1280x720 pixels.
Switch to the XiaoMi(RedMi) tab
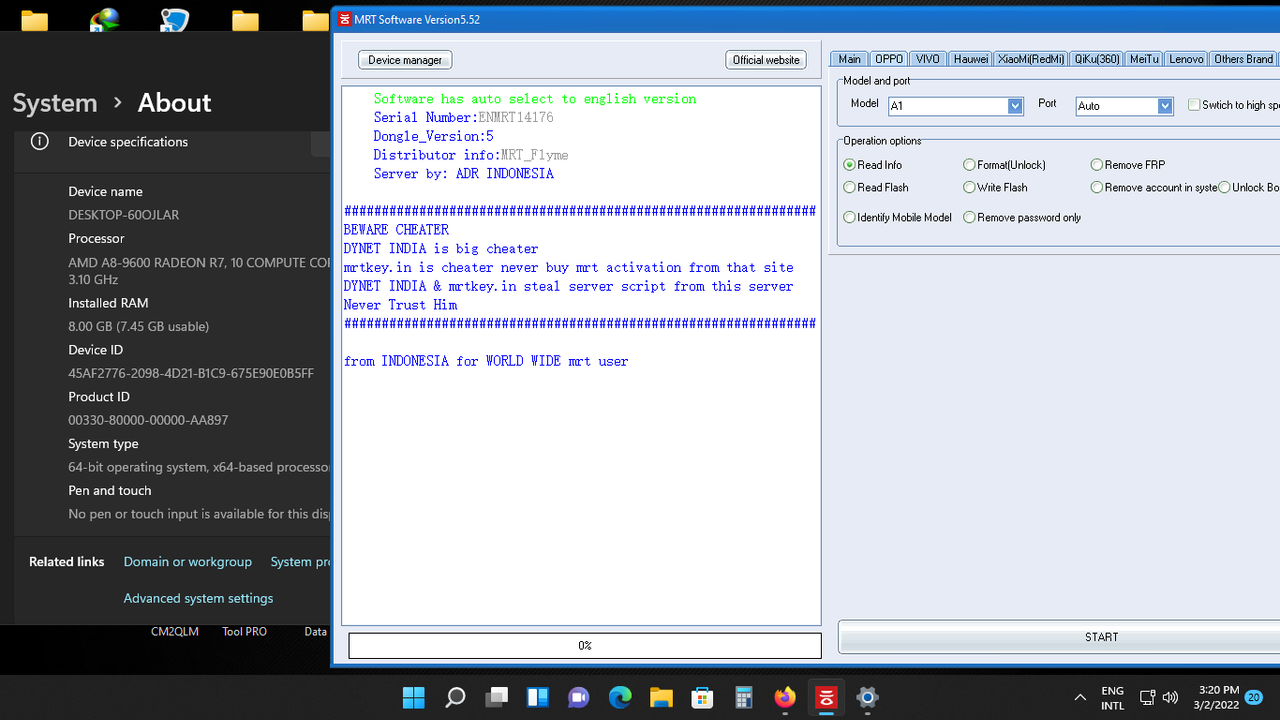pyautogui.click(x=1030, y=58)
